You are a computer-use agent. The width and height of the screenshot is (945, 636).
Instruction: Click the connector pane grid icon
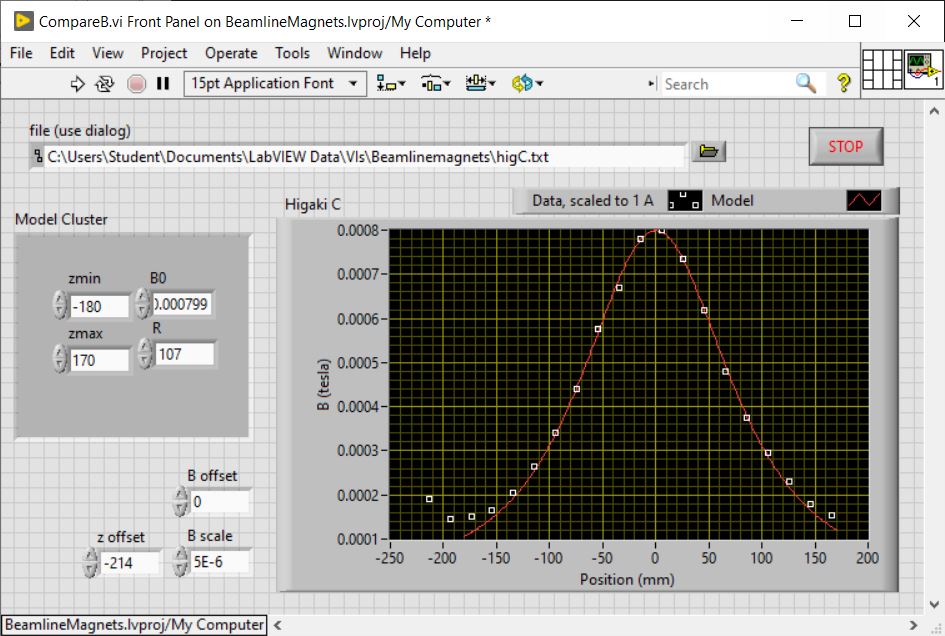point(881,69)
